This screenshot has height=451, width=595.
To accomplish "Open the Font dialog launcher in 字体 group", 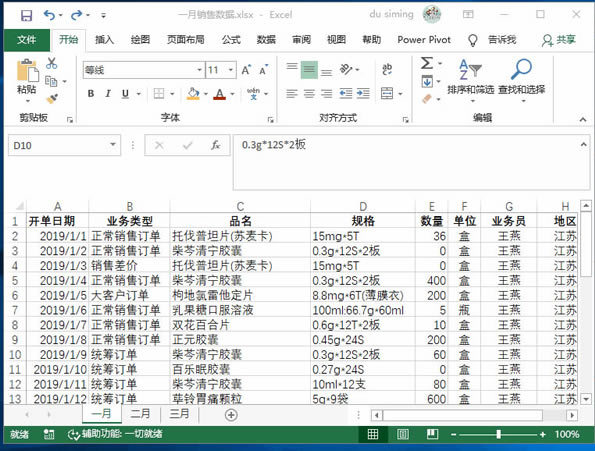I will [270, 120].
